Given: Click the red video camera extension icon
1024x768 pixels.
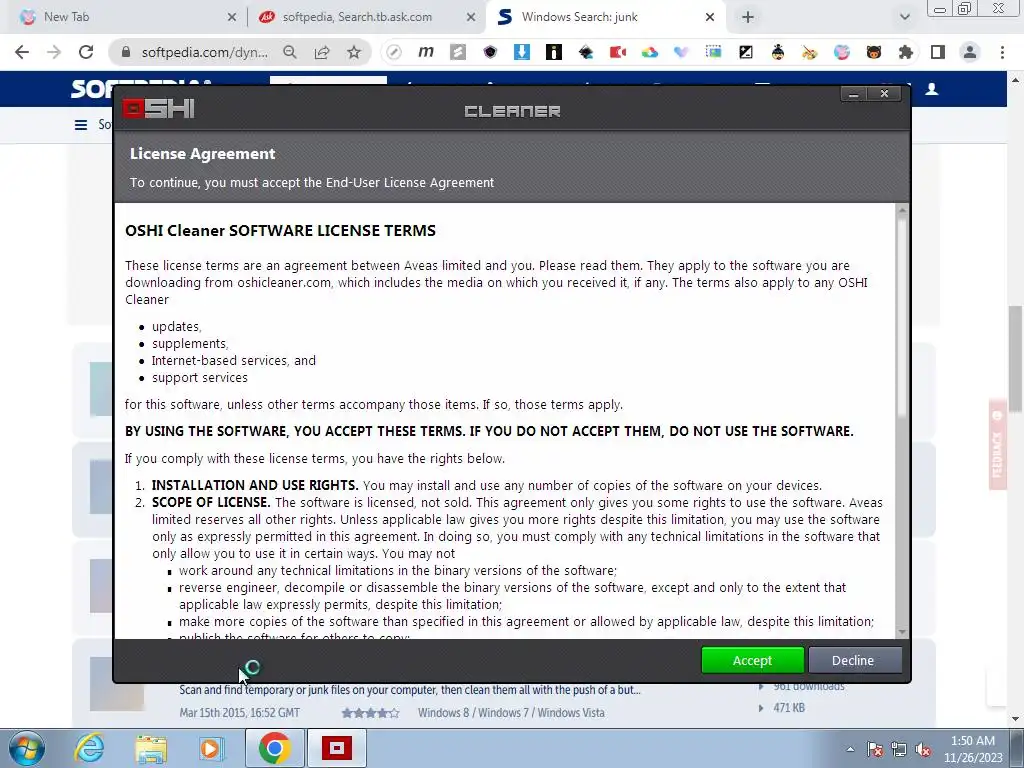Looking at the screenshot, I should coord(618,52).
